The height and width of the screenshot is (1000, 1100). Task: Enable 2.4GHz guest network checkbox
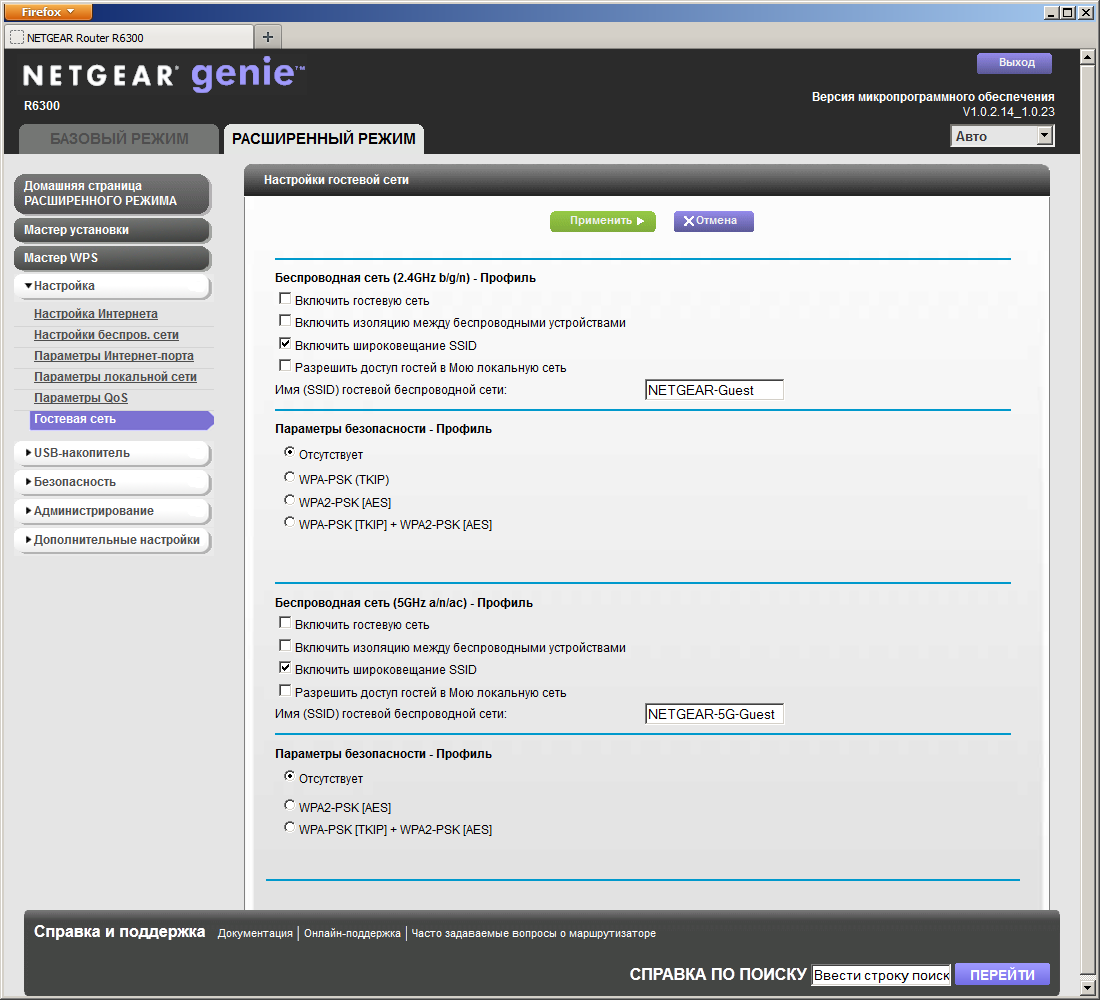(285, 299)
